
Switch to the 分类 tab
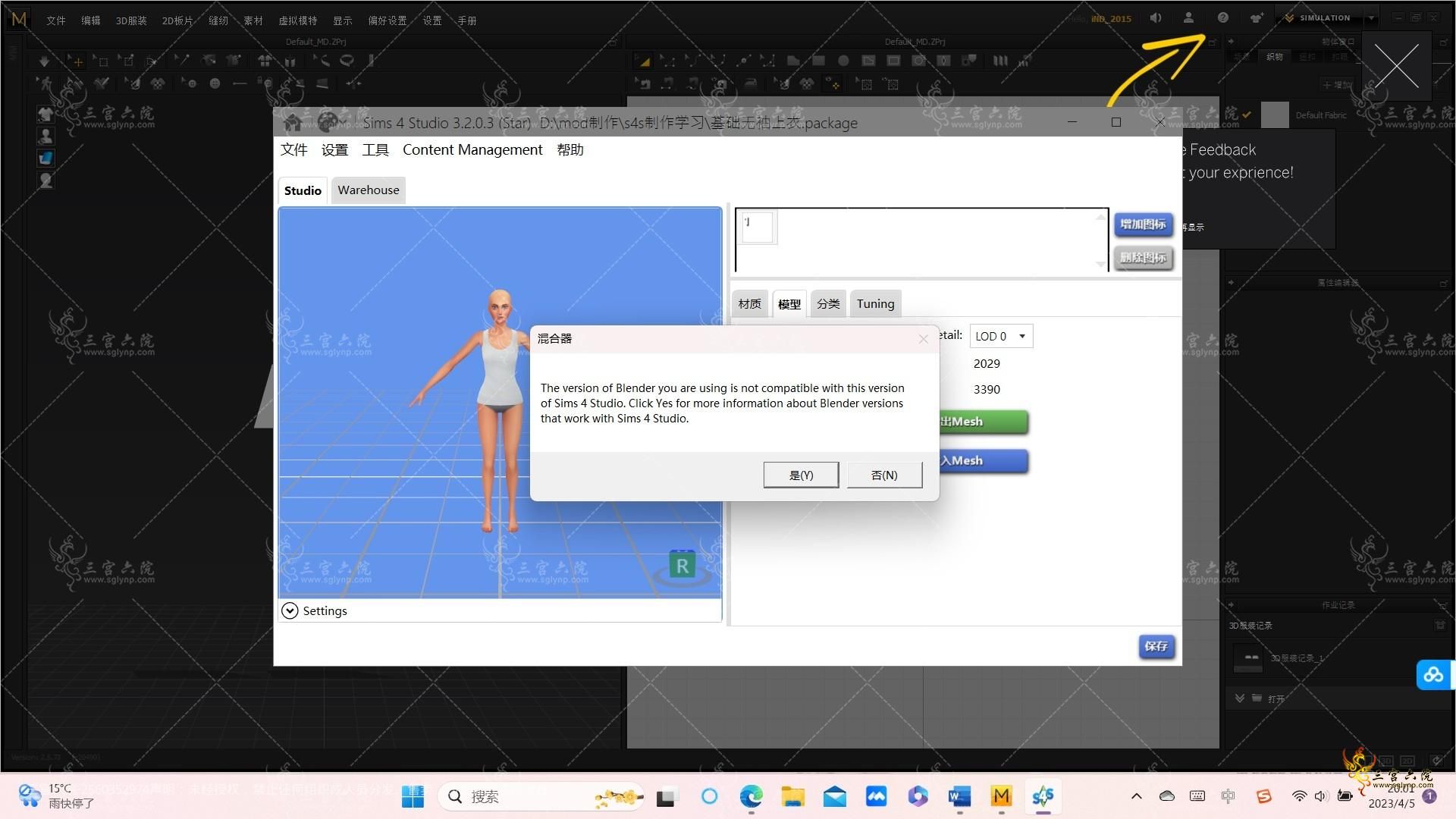tap(828, 303)
